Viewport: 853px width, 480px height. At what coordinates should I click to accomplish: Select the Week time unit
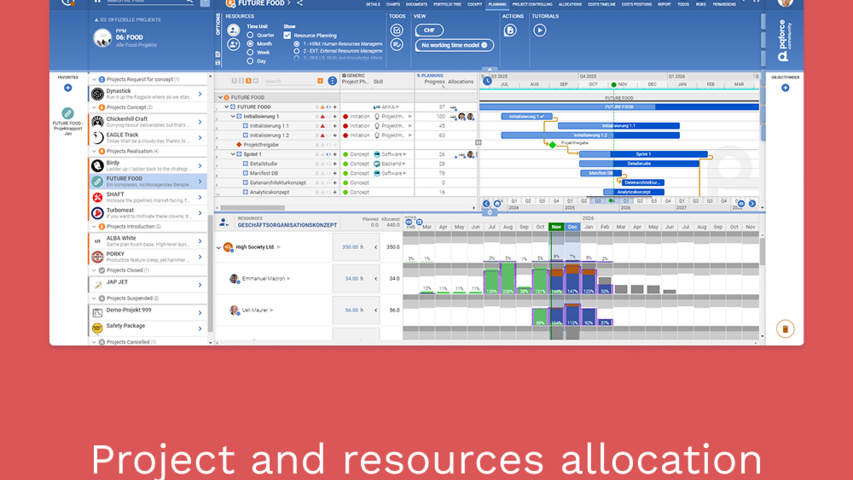click(x=250, y=52)
